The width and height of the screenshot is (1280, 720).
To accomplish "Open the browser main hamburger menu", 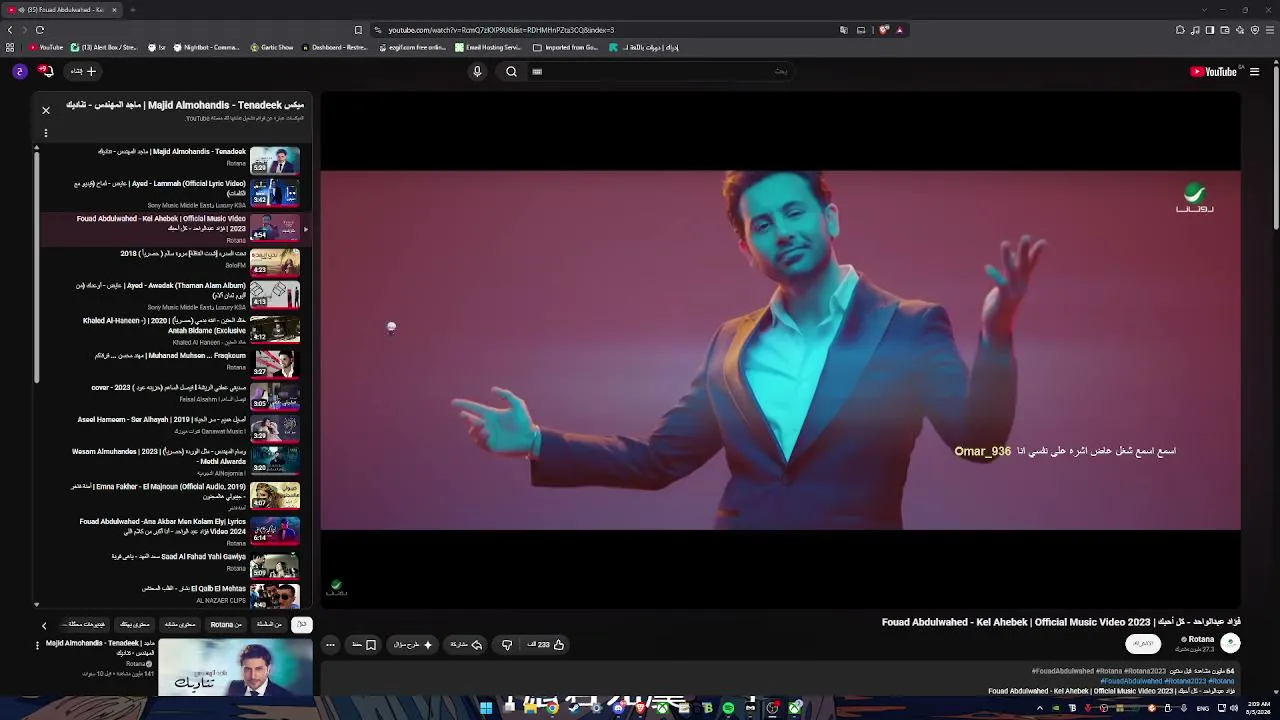I will click(x=1268, y=30).
